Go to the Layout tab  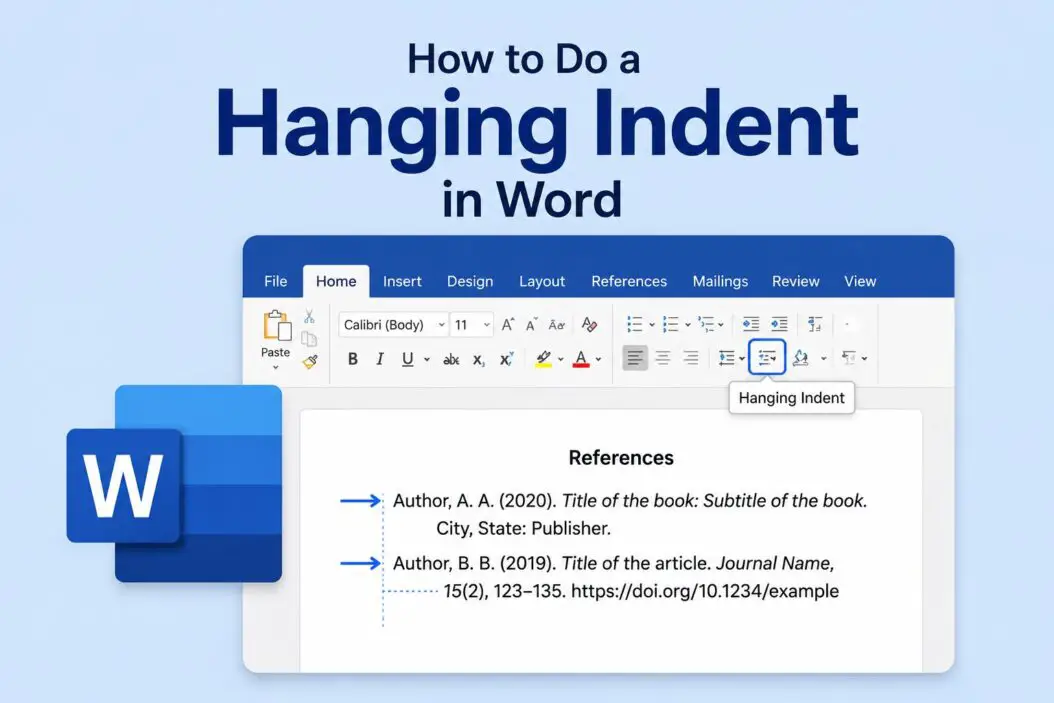pyautogui.click(x=542, y=281)
